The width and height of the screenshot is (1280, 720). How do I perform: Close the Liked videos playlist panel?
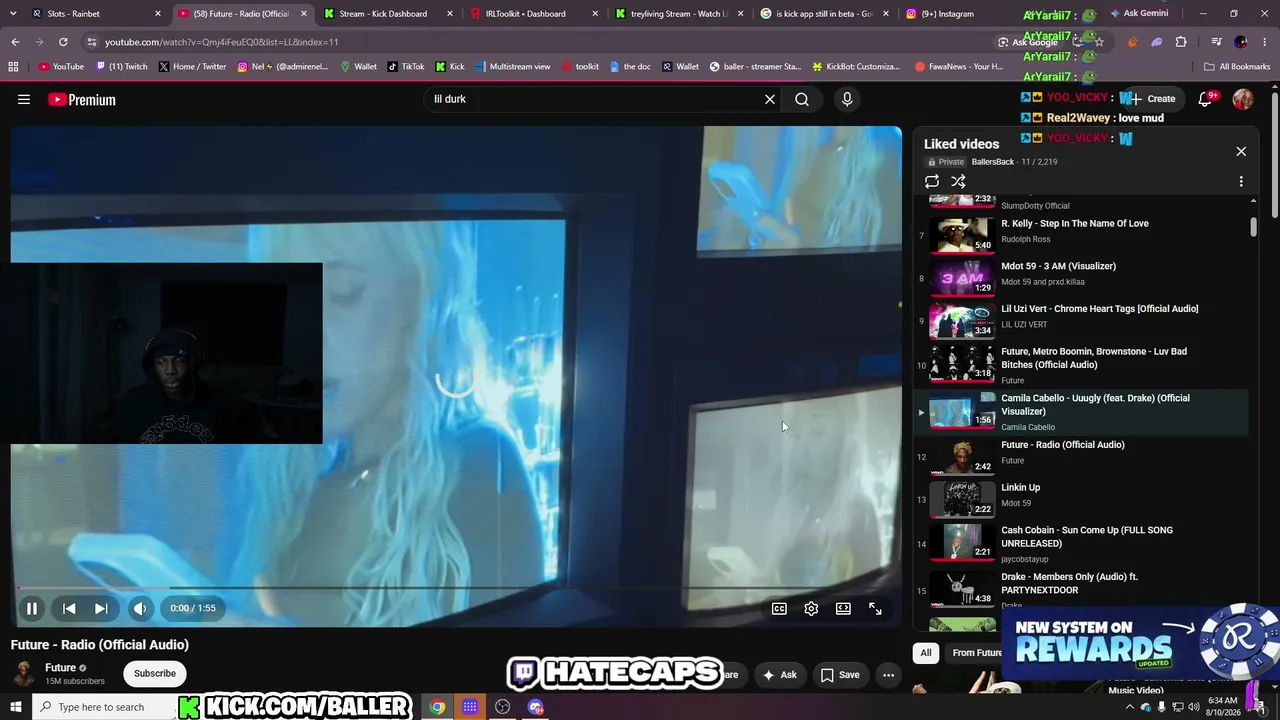pos(1241,151)
